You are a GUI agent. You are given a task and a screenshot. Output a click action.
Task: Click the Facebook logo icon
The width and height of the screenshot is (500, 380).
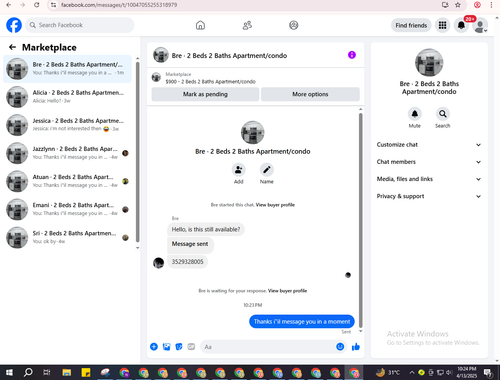click(x=14, y=25)
